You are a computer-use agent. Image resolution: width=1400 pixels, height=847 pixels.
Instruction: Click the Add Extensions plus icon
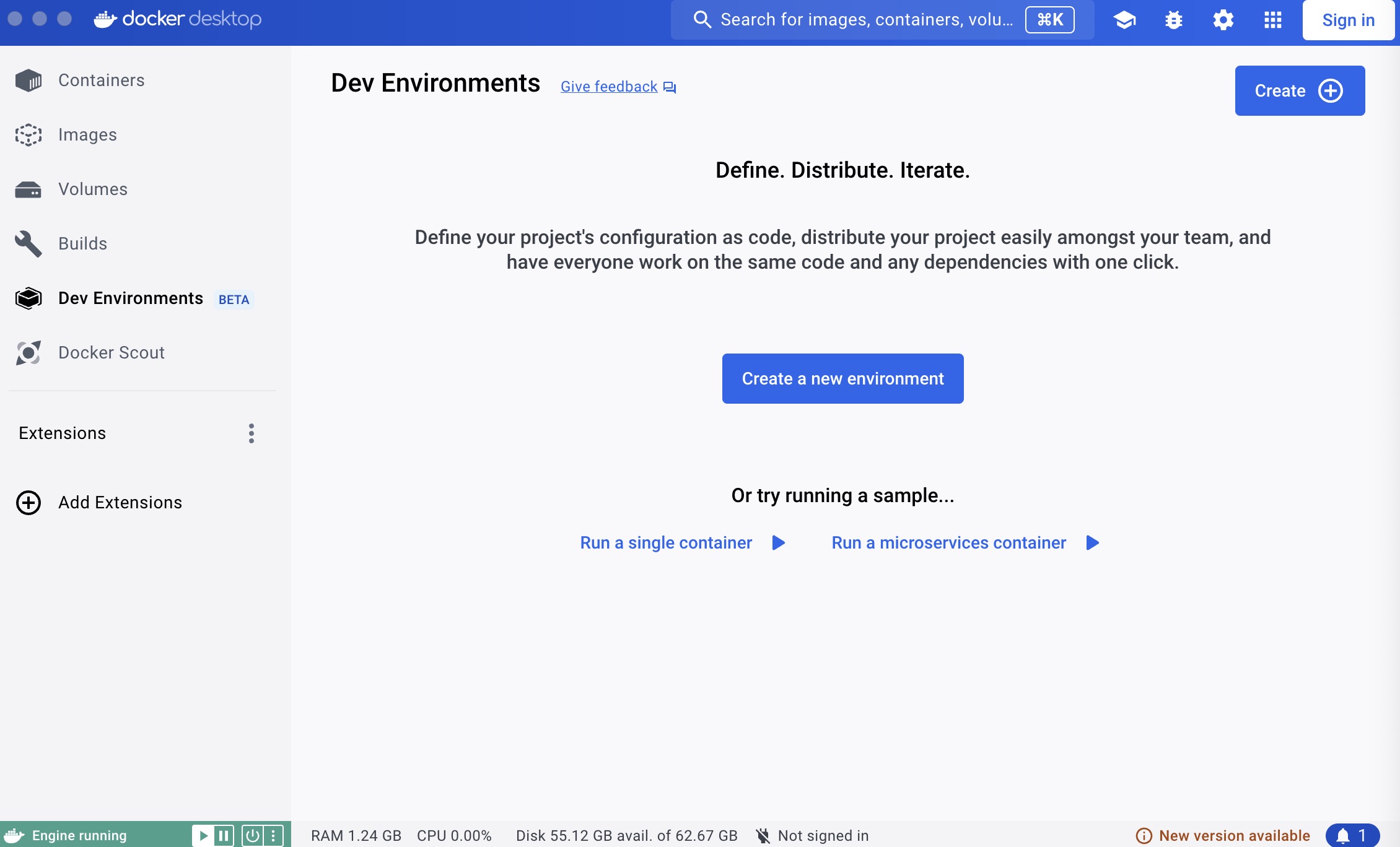[28, 503]
